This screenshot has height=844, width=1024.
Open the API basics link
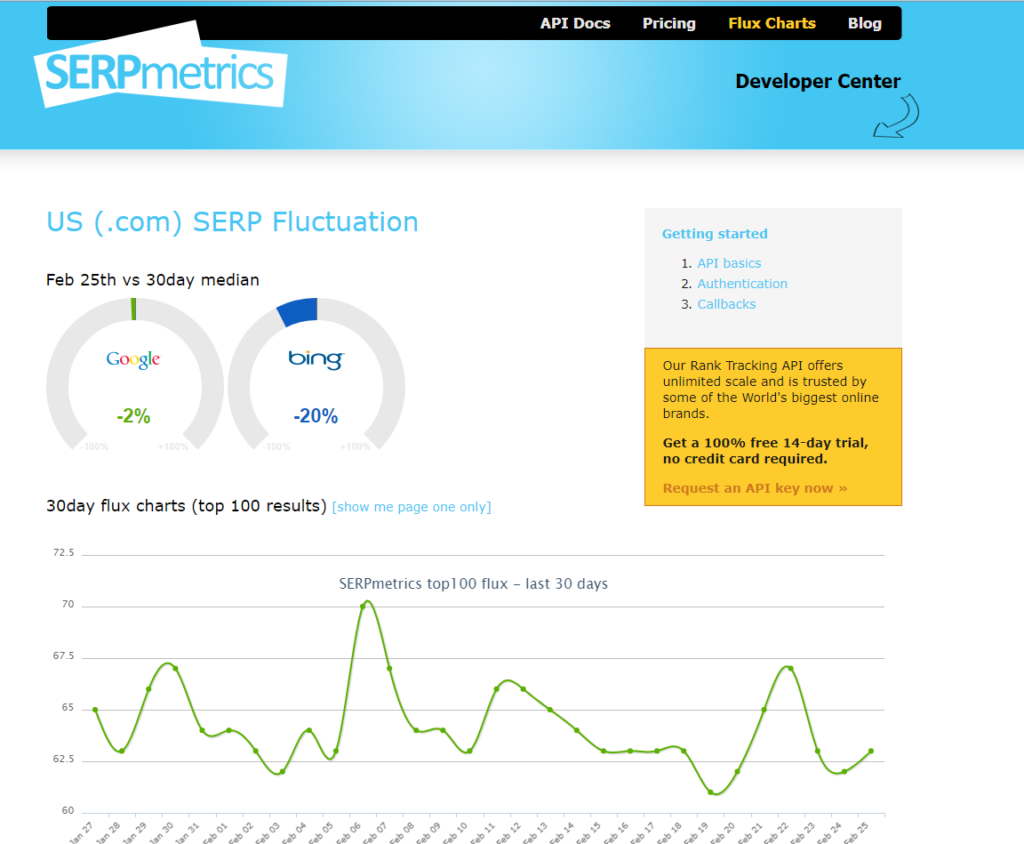729,263
